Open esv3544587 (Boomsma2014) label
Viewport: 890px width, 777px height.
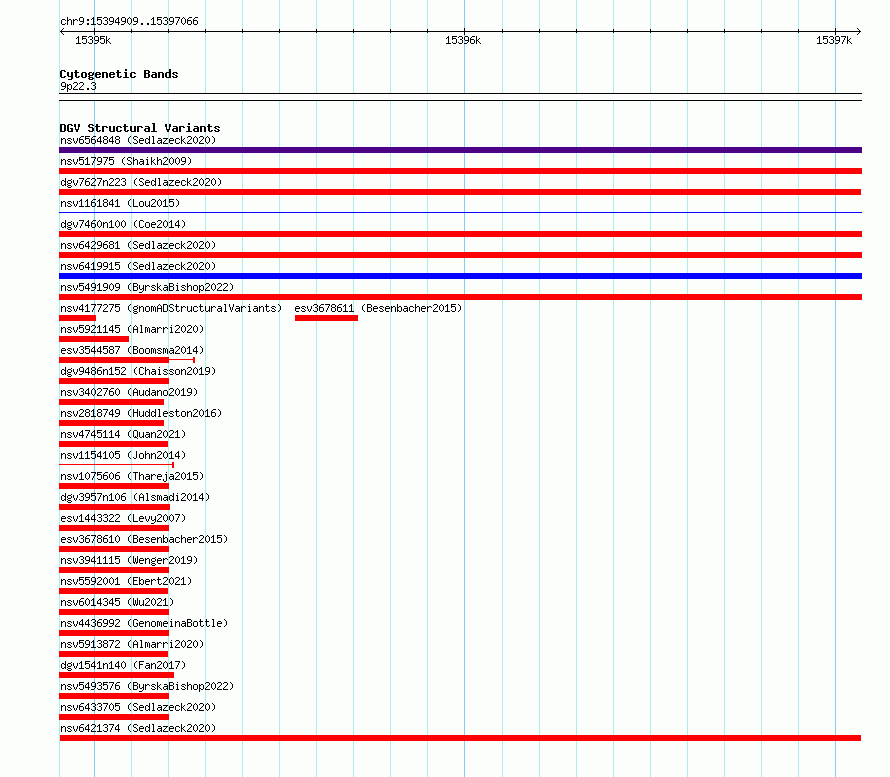pos(132,350)
